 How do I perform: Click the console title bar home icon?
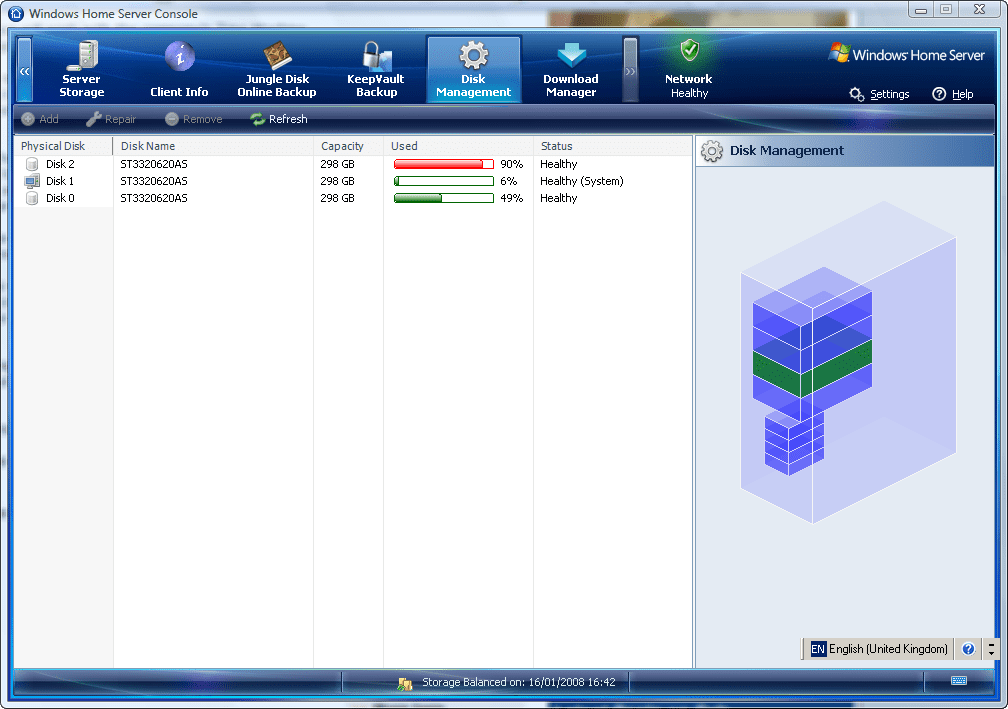pyautogui.click(x=16, y=13)
